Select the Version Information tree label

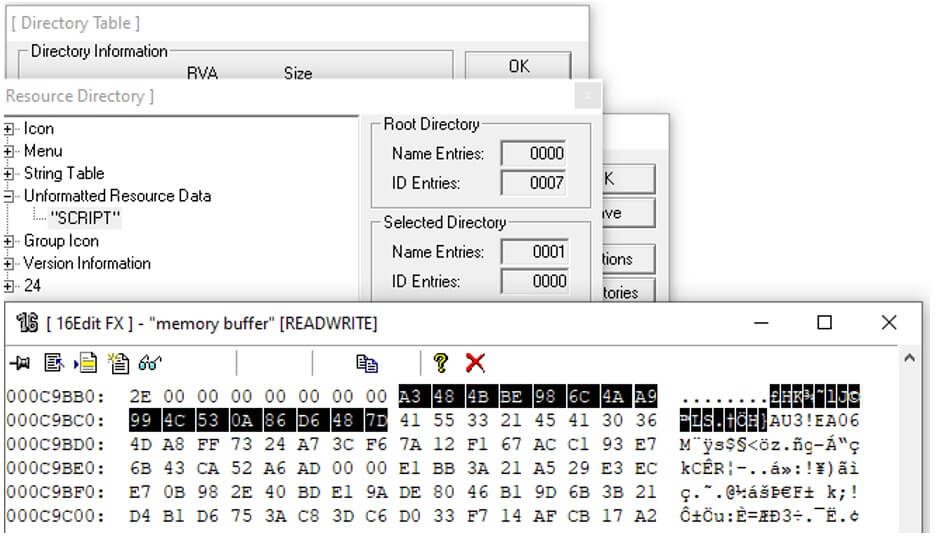(x=87, y=263)
